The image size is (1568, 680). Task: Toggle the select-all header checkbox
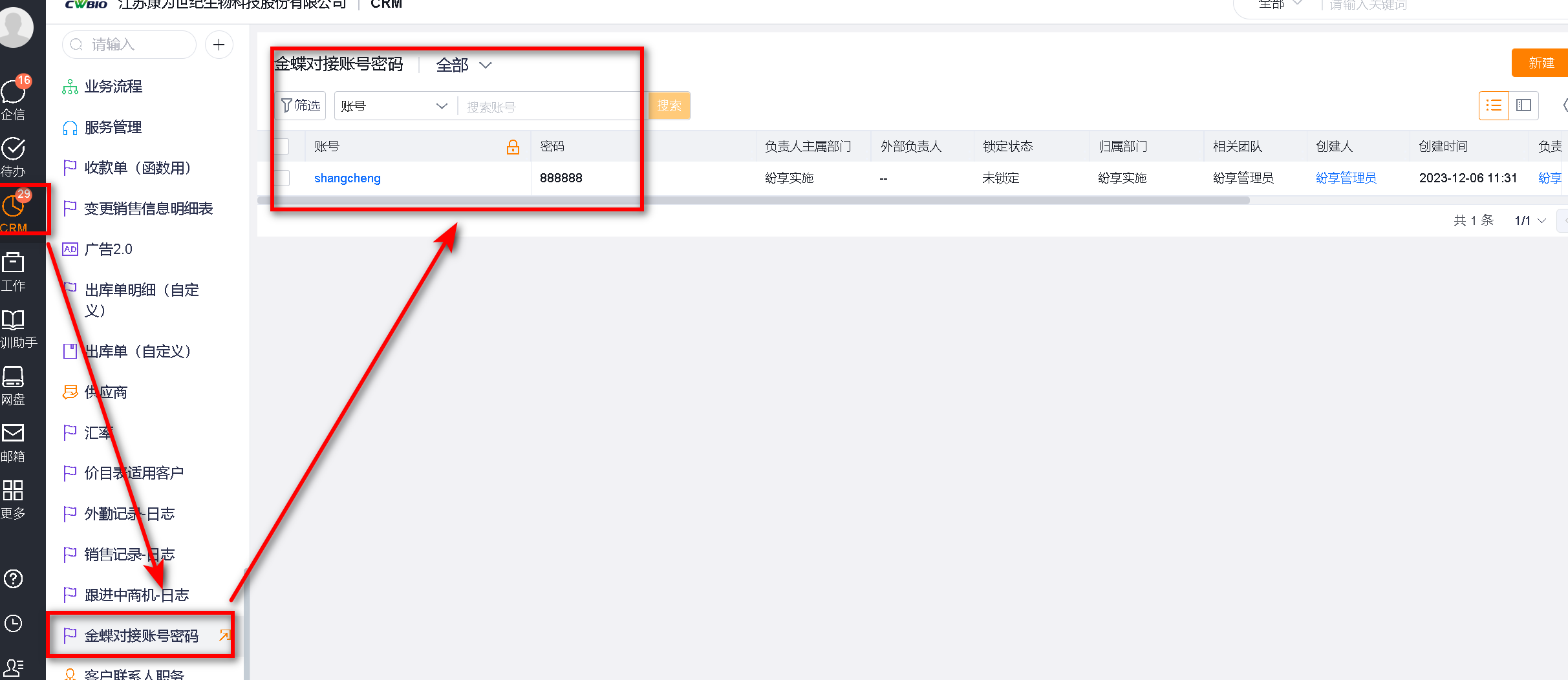tap(281, 146)
